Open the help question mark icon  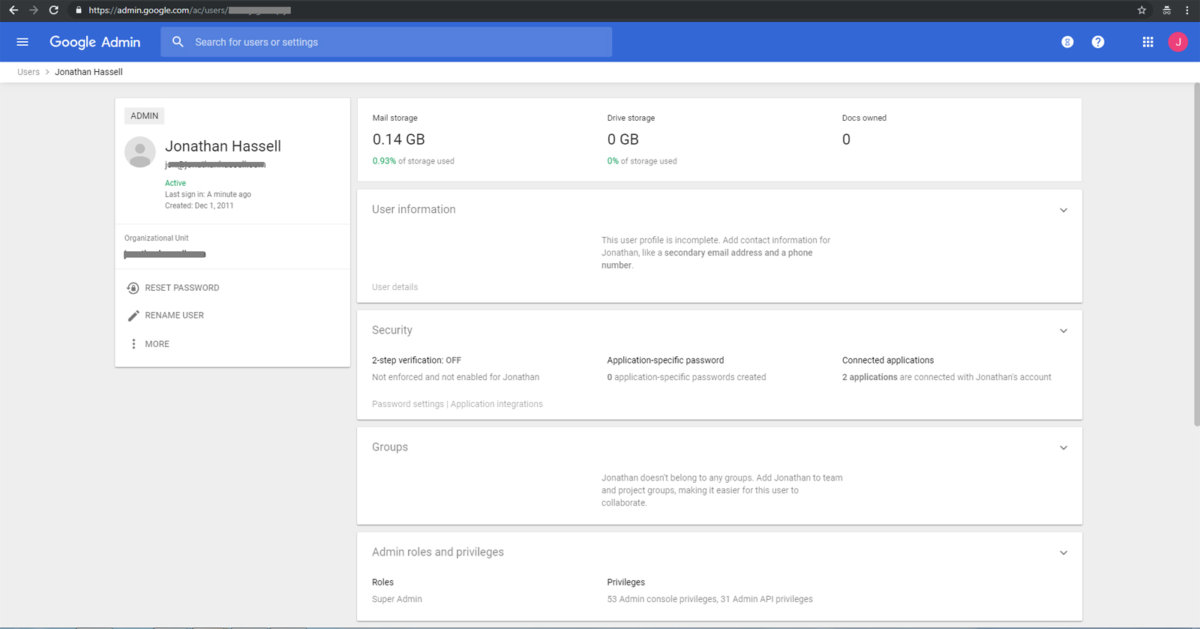(1098, 42)
